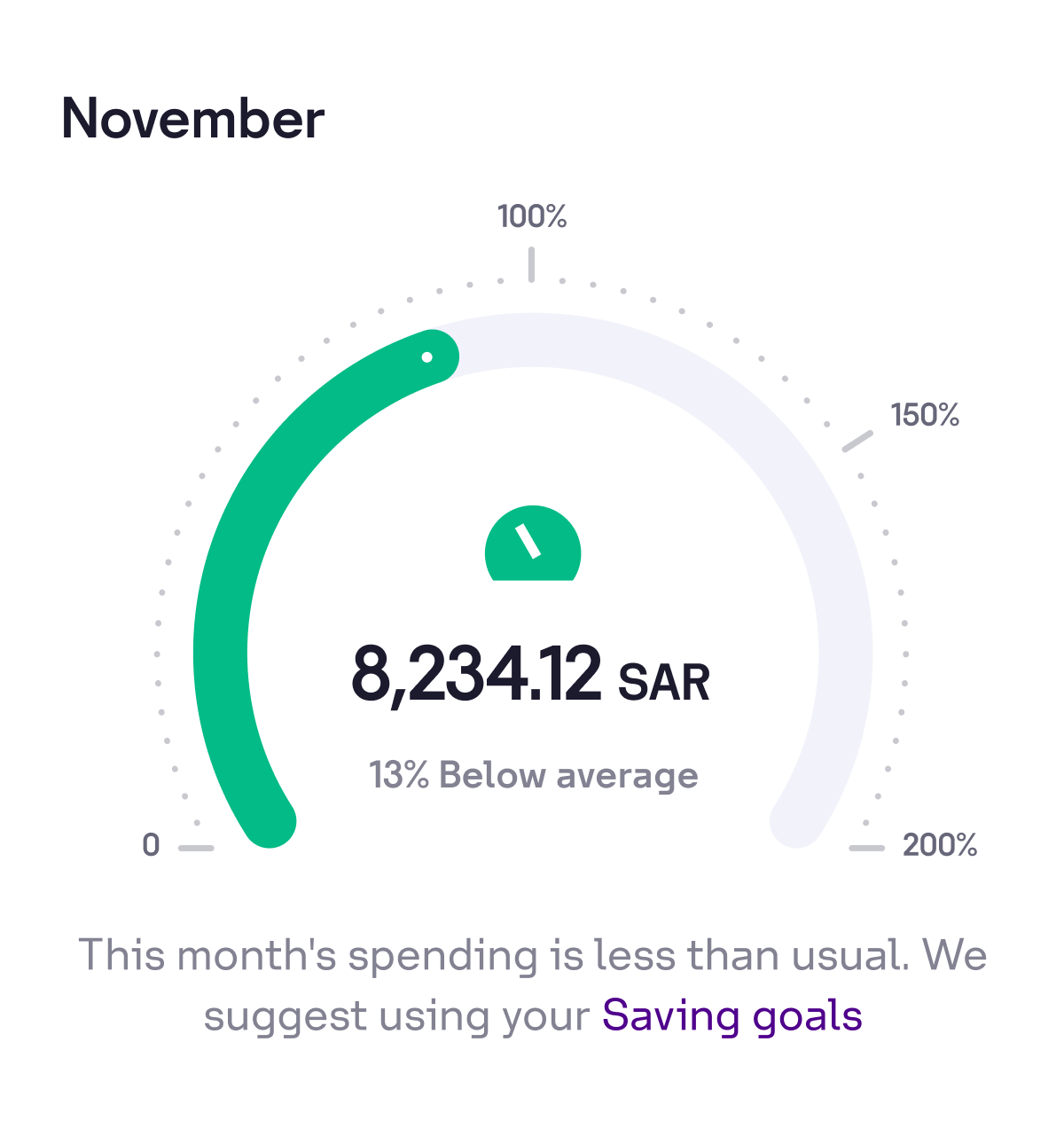Click the 13% Below average text
Screen dimensions: 1064x1128
534,775
